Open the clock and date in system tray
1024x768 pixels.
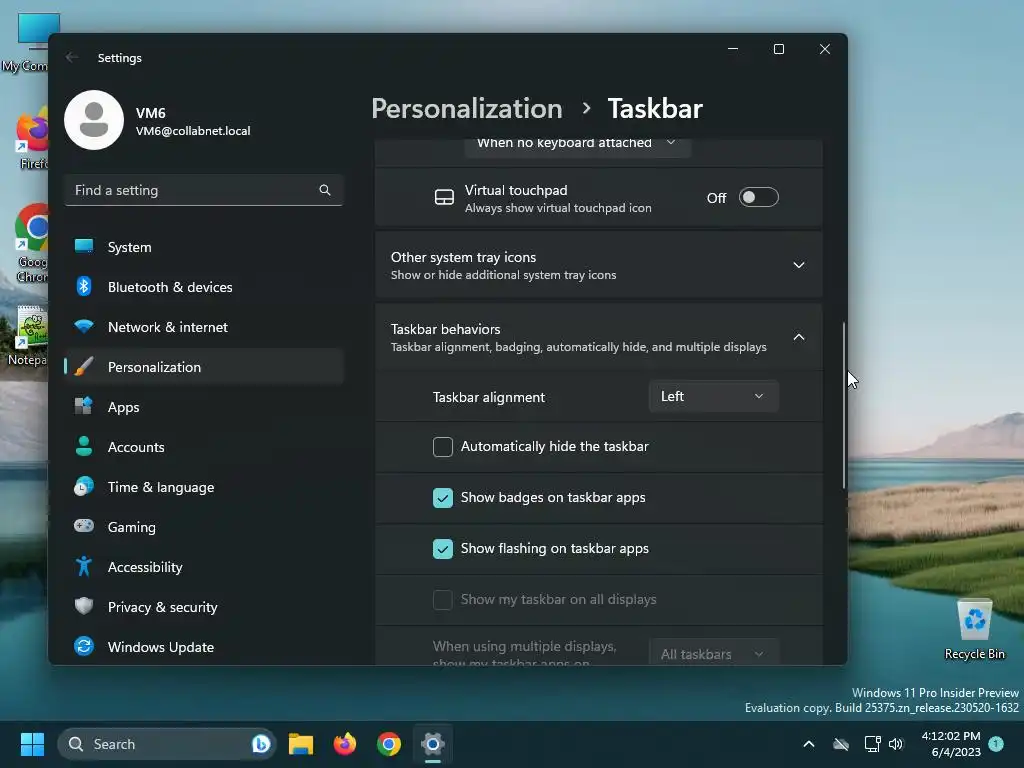(951, 744)
